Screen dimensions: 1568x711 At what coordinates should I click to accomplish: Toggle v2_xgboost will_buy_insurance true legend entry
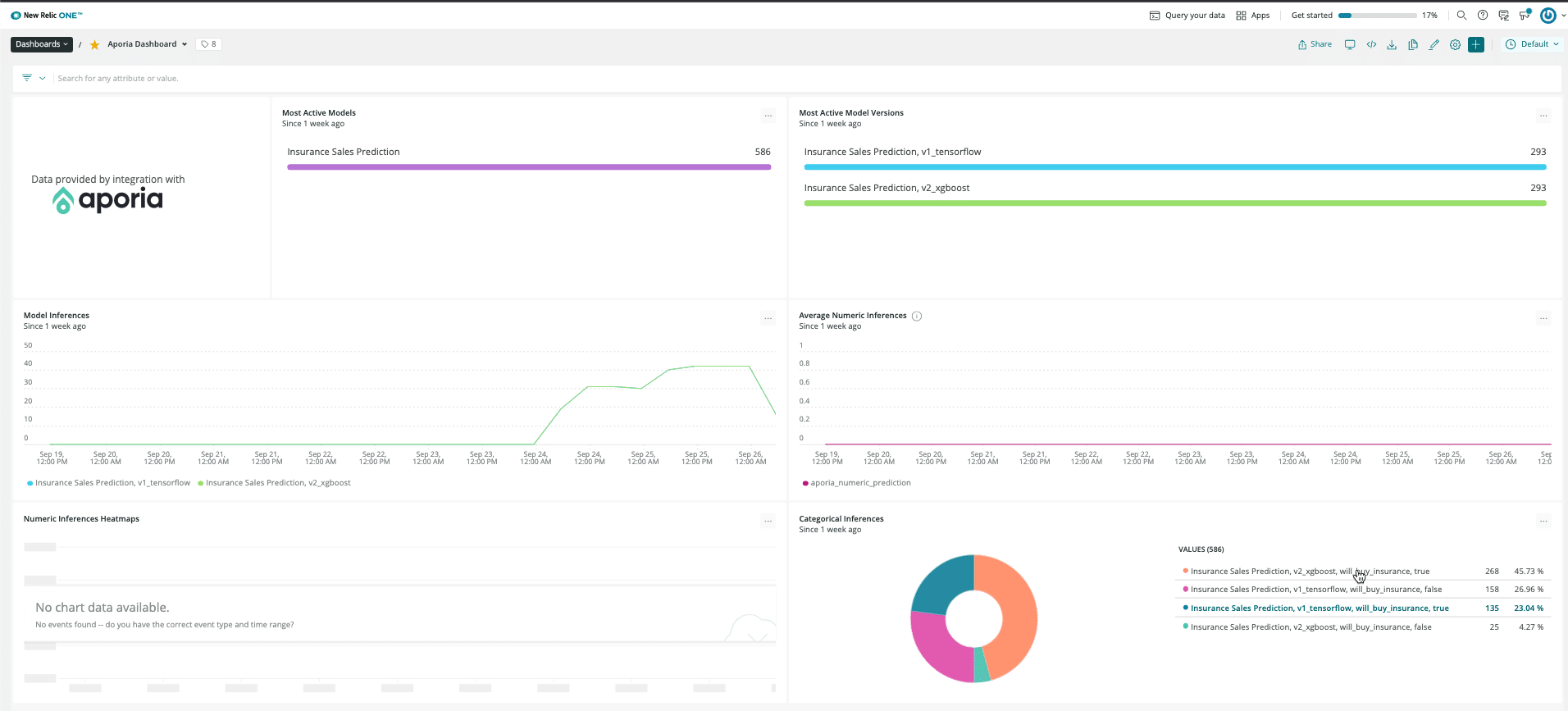click(x=1363, y=572)
